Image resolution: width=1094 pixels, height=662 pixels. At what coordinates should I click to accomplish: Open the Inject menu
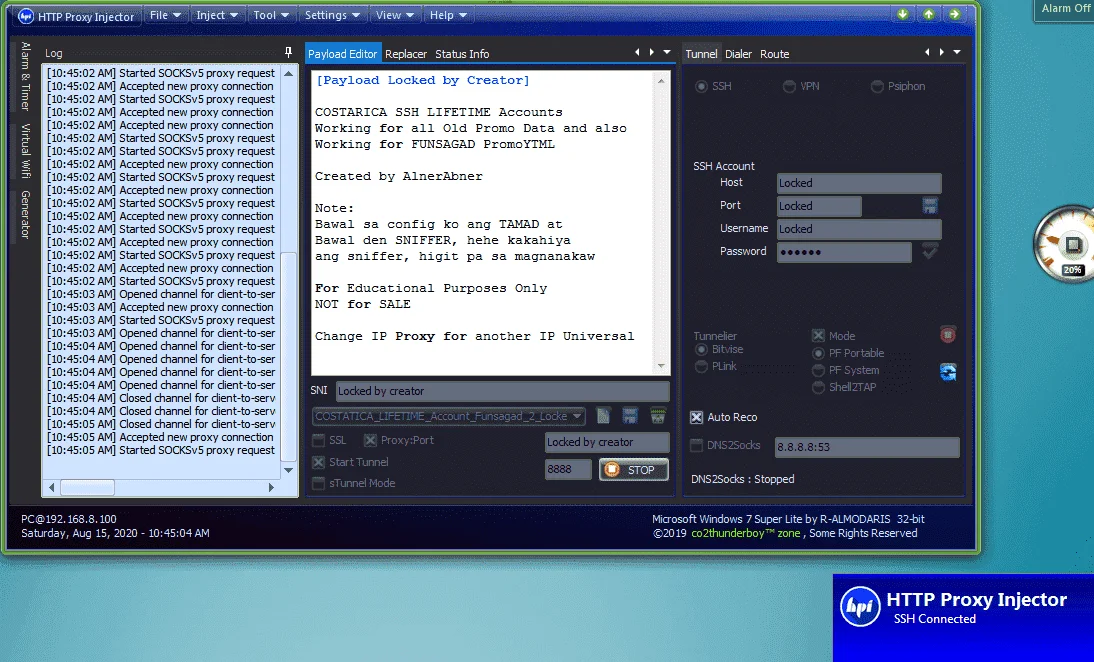coord(217,15)
